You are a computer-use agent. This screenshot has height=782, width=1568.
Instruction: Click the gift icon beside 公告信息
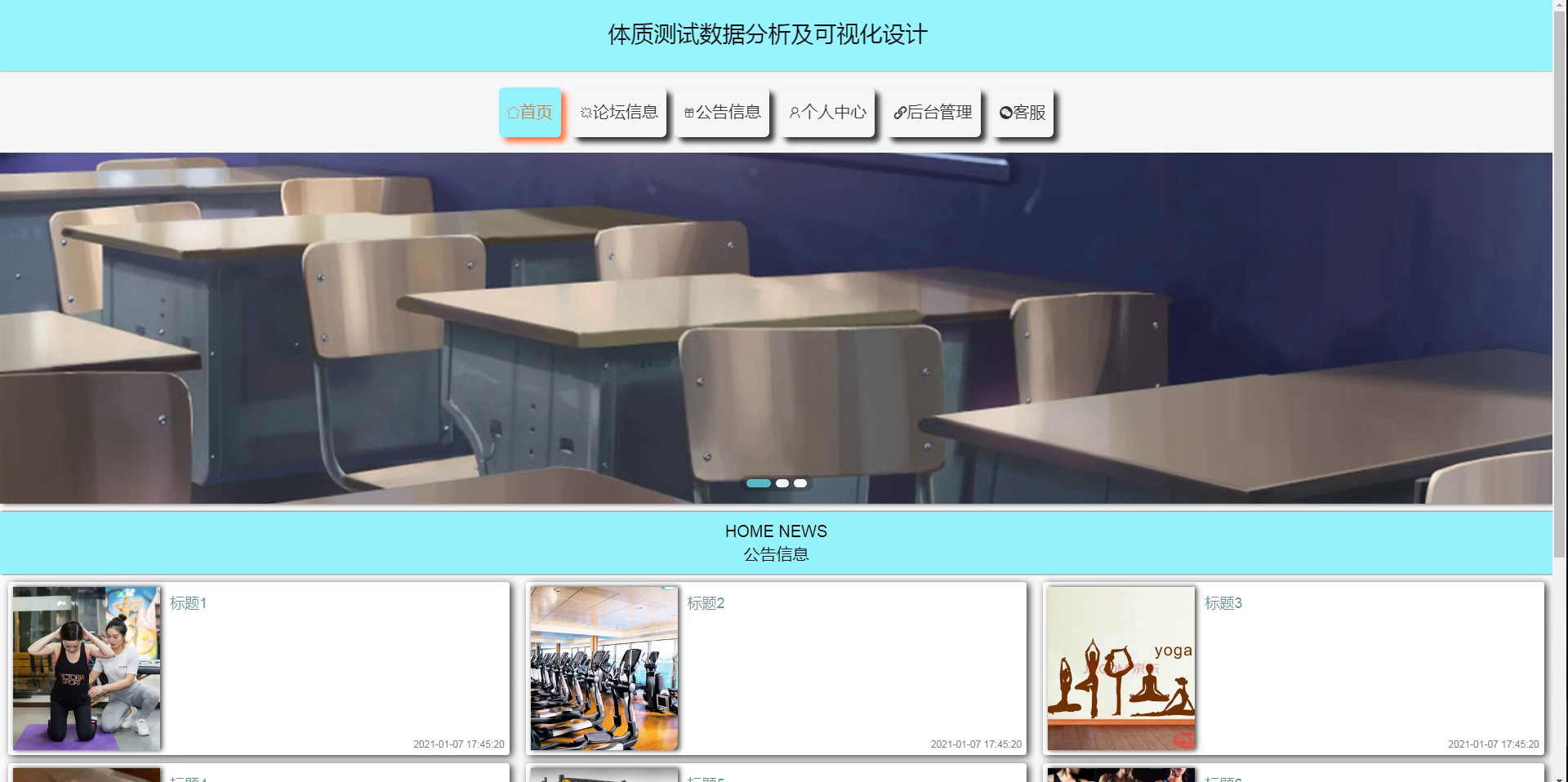pos(689,113)
